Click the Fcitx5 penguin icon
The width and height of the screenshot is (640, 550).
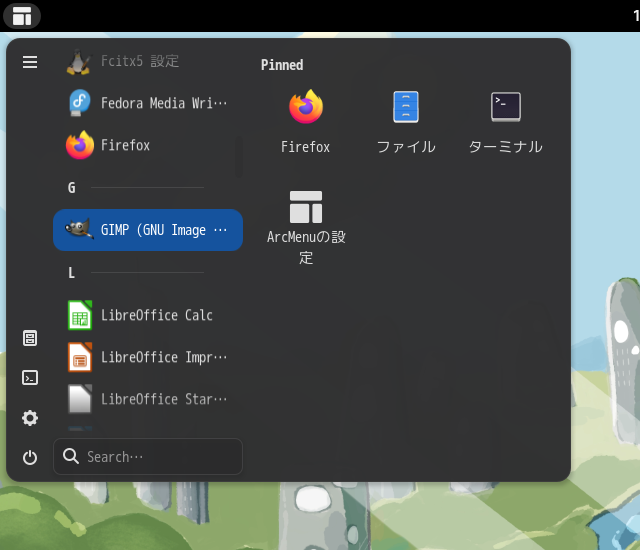(78, 62)
